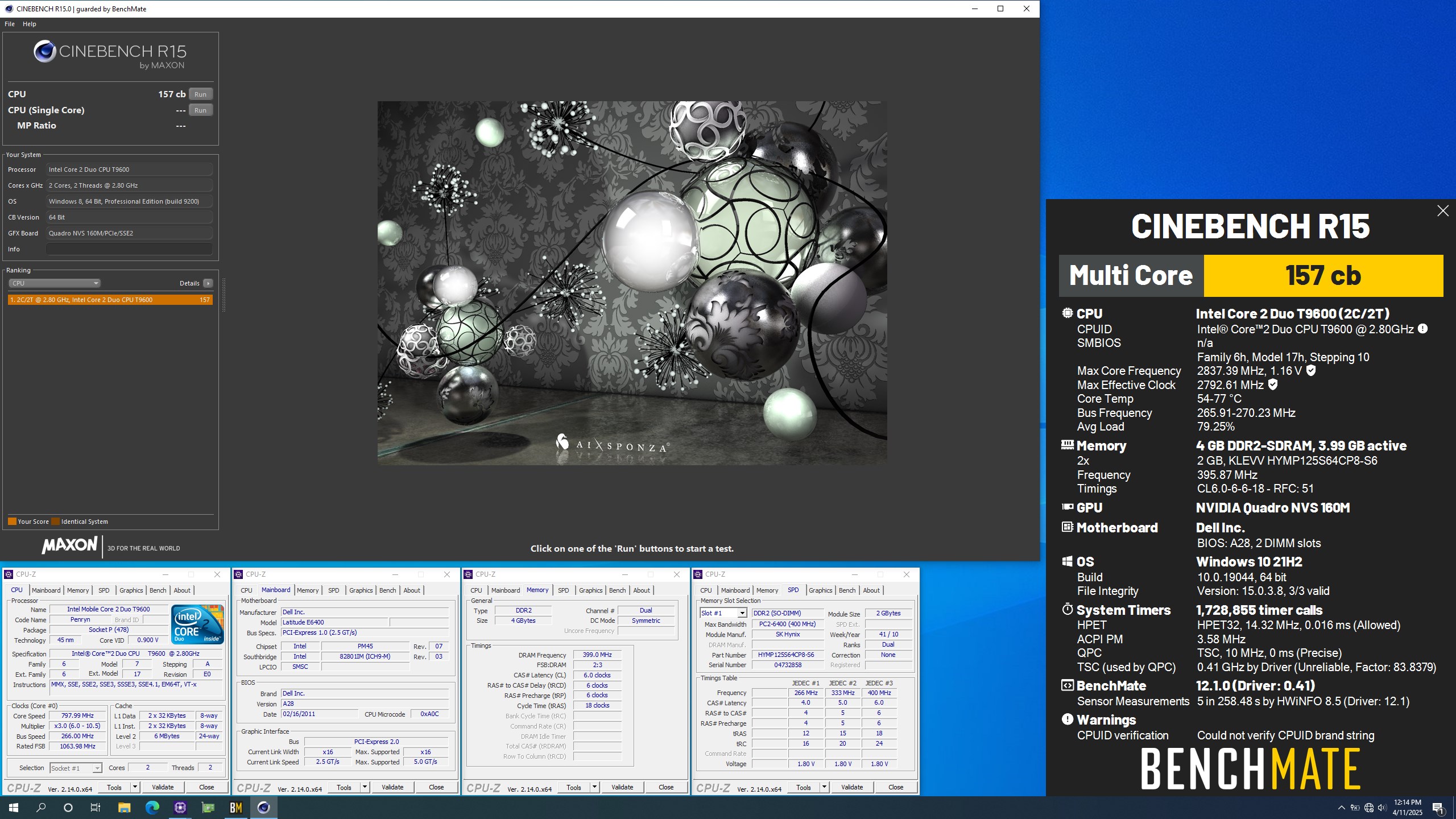Open the volume speaker tray icon
This screenshot has width=1456, height=819.
click(x=1382, y=808)
